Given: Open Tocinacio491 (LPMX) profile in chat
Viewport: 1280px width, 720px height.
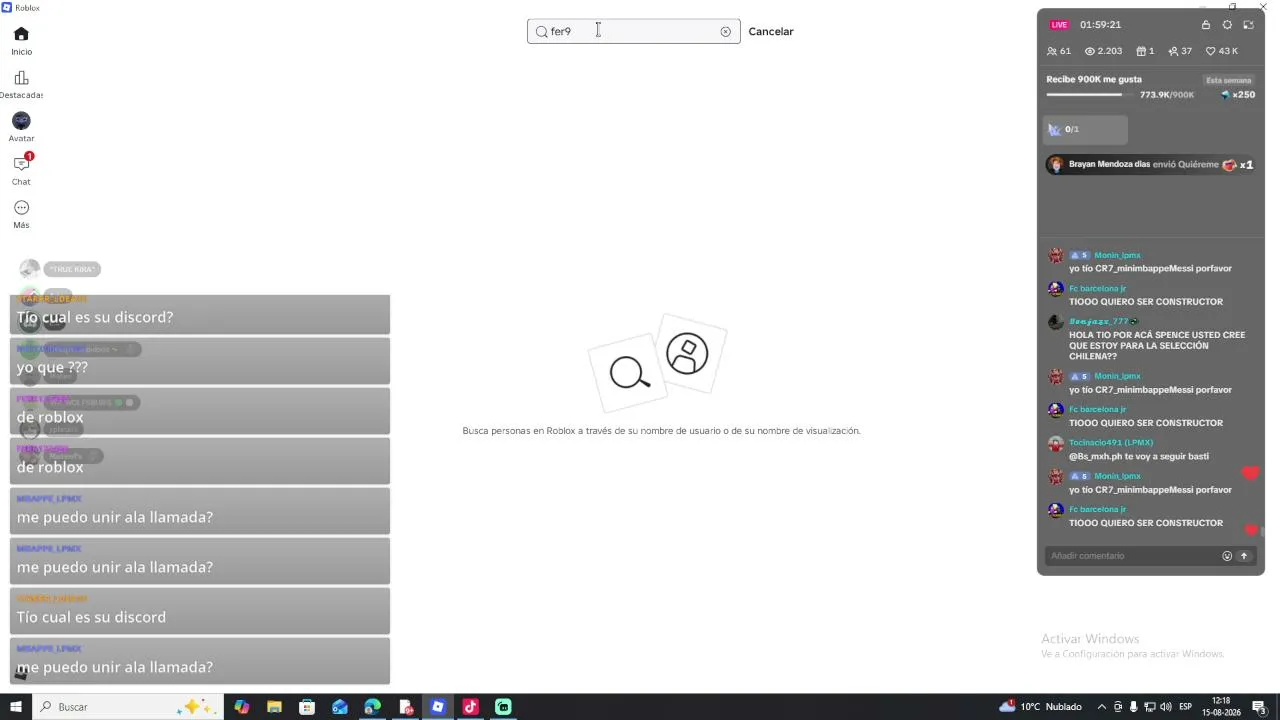Looking at the screenshot, I should (1111, 443).
